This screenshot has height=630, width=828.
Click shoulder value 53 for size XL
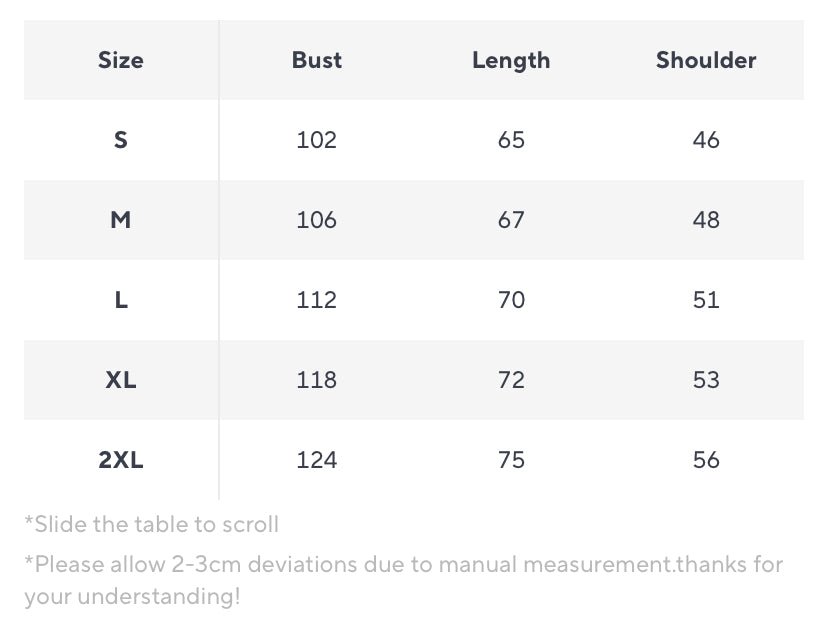[x=706, y=380]
